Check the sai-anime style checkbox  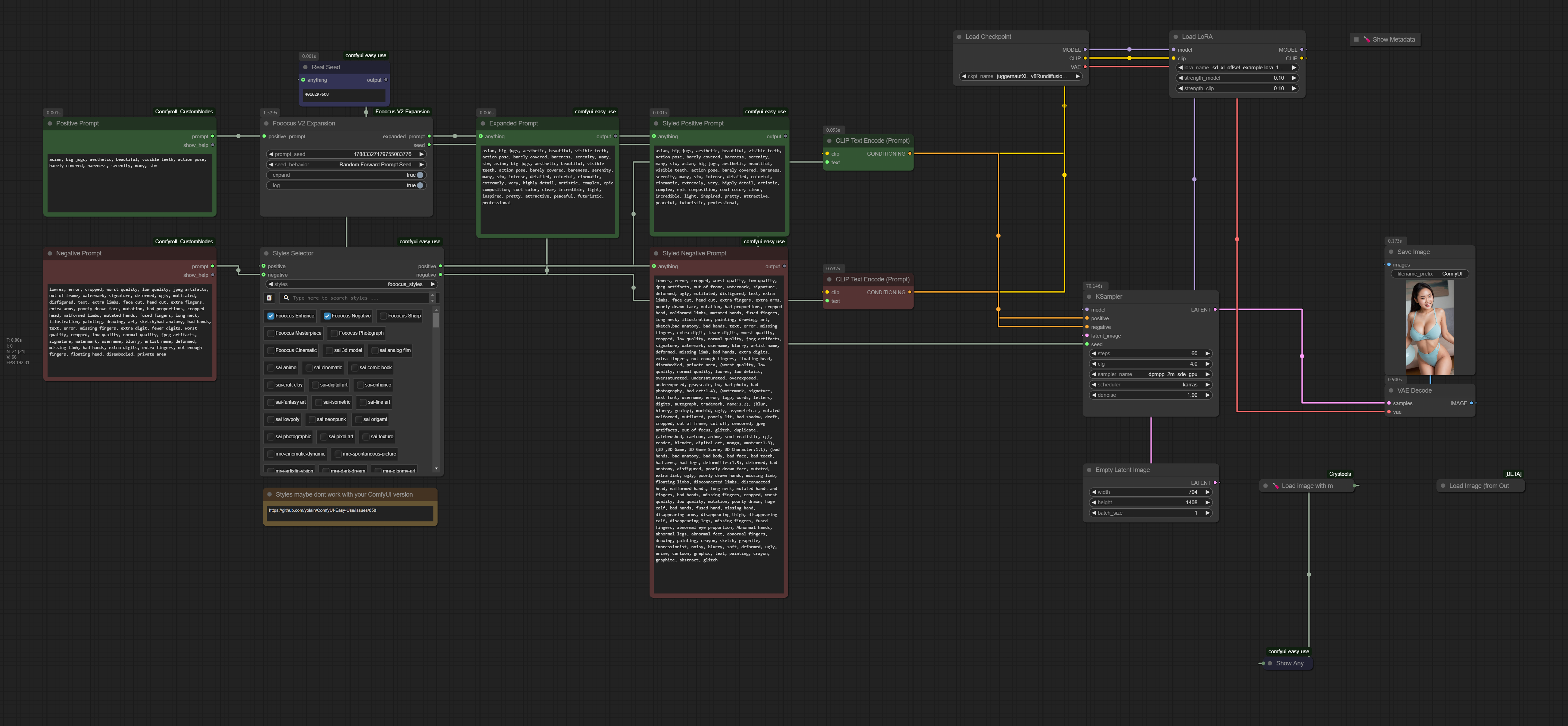coord(271,368)
